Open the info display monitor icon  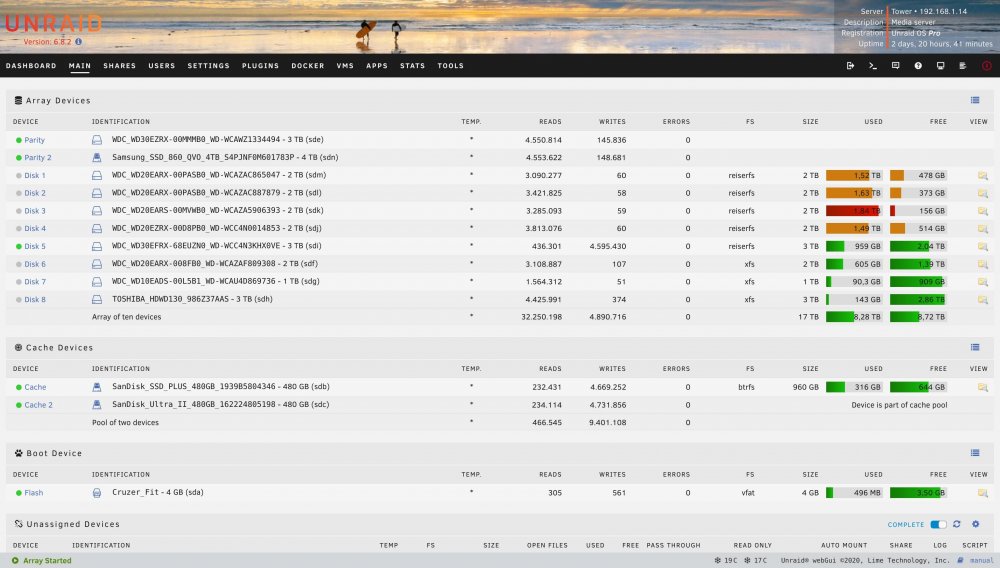pyautogui.click(x=940, y=66)
